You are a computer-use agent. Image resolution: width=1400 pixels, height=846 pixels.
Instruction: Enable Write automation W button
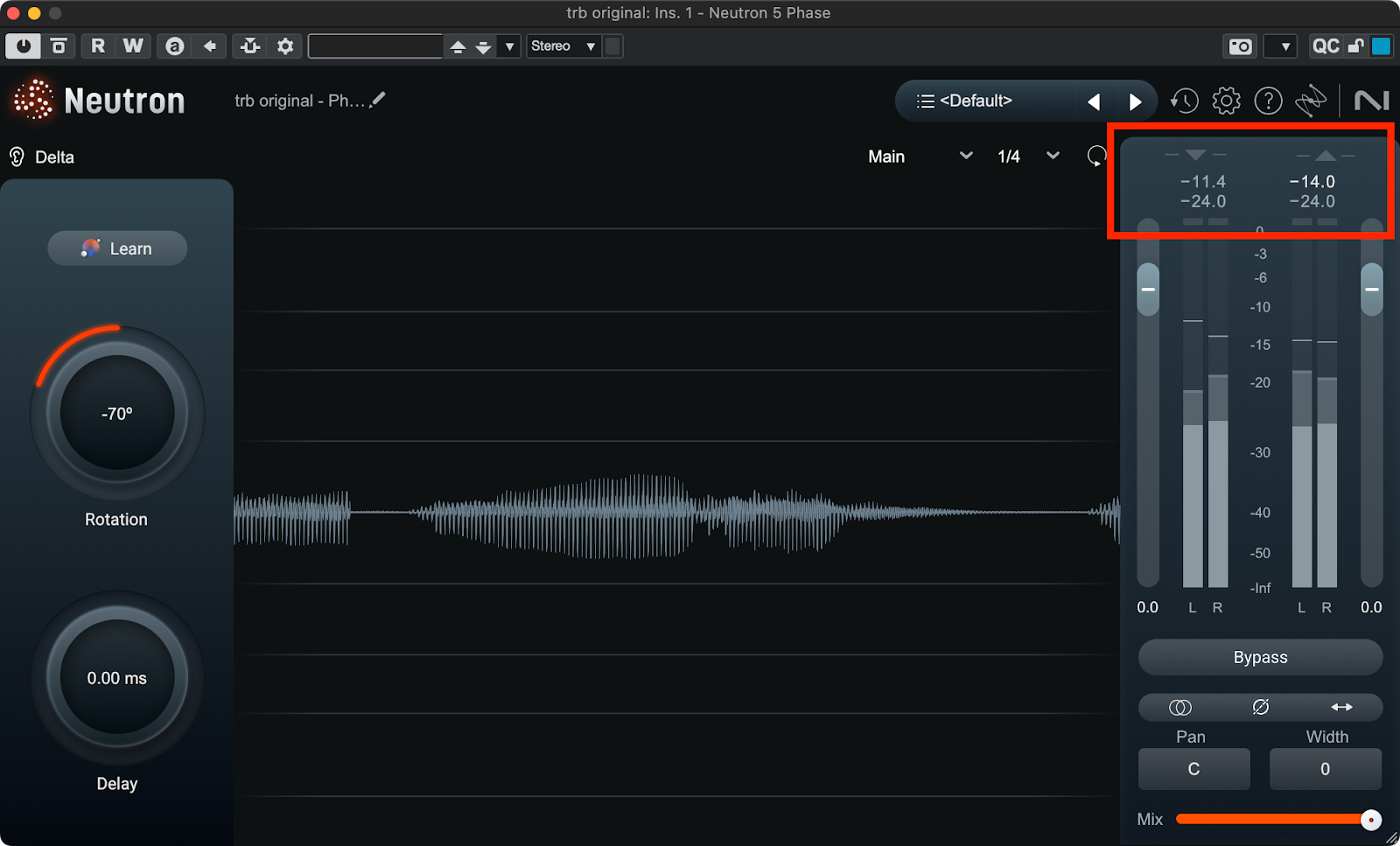tap(133, 46)
